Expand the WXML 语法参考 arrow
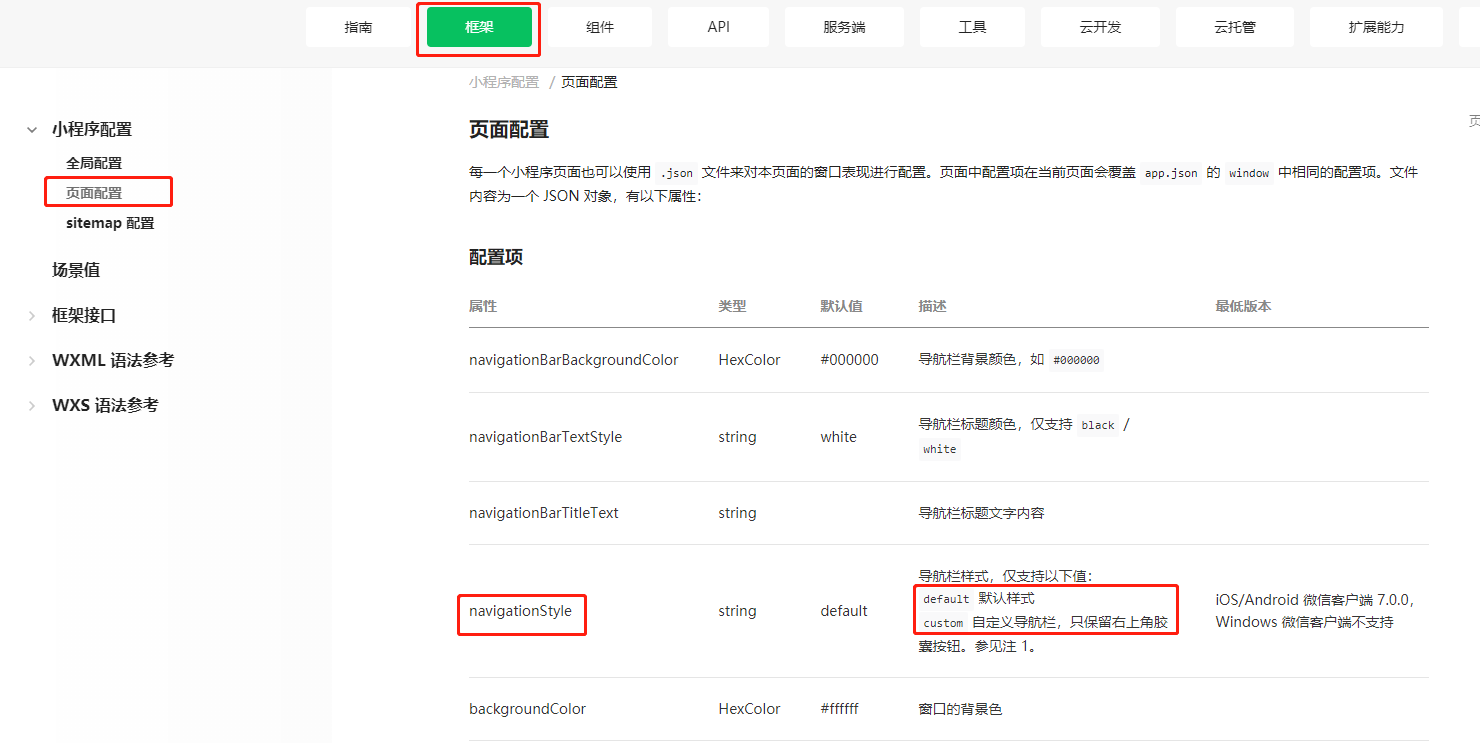The height and width of the screenshot is (743, 1480). pos(32,360)
